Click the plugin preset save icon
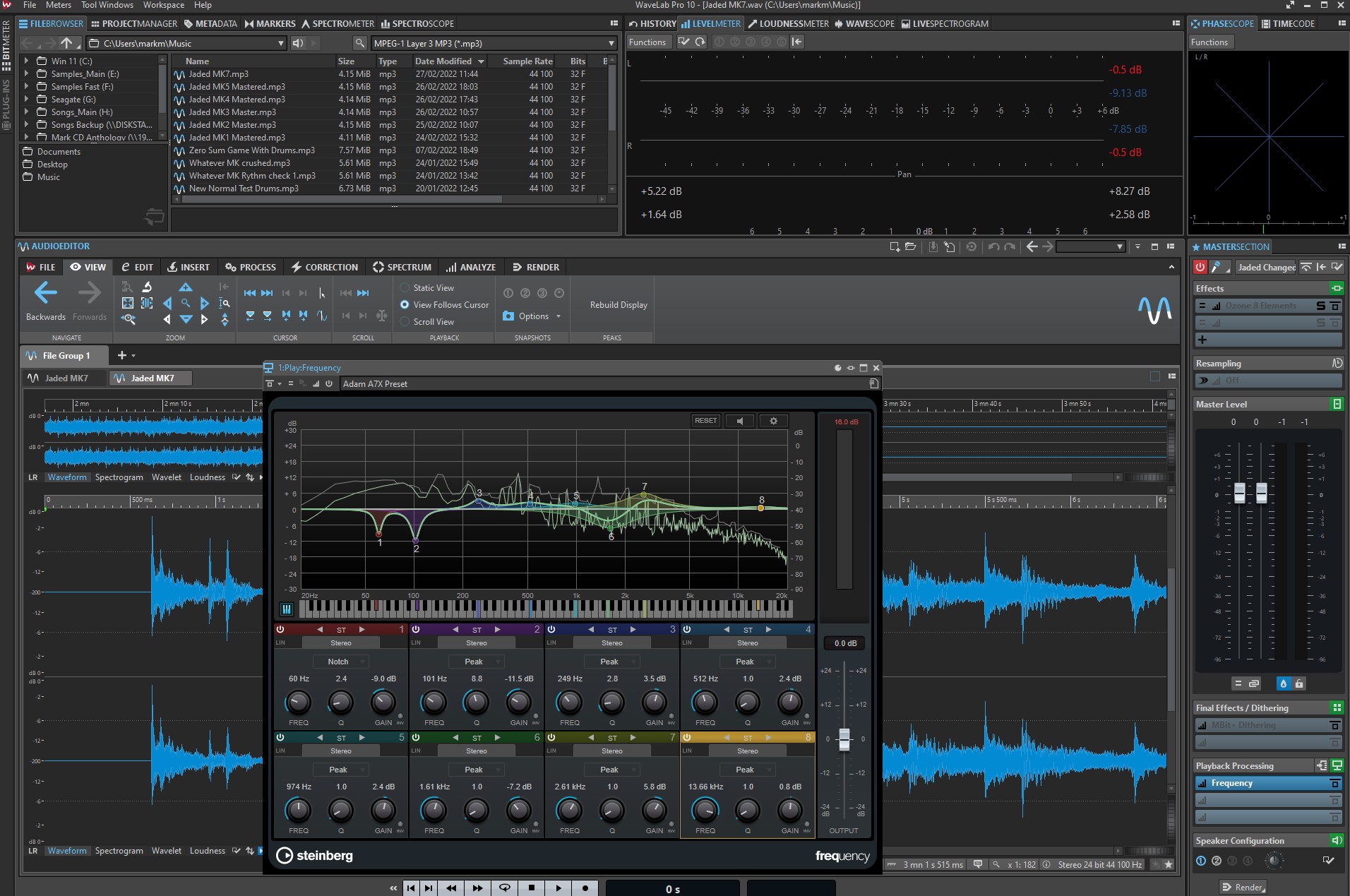Viewport: 1350px width, 896px height. click(x=873, y=383)
